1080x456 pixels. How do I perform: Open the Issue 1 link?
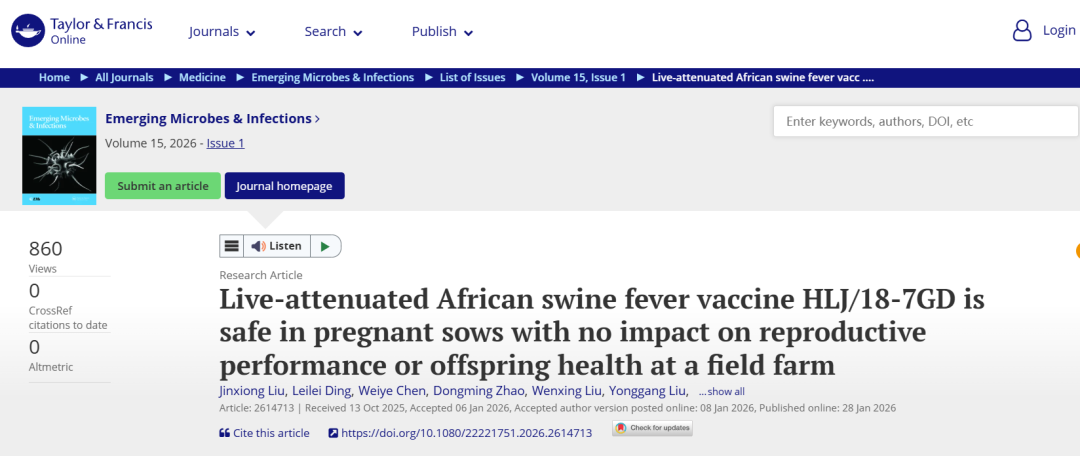coord(225,143)
